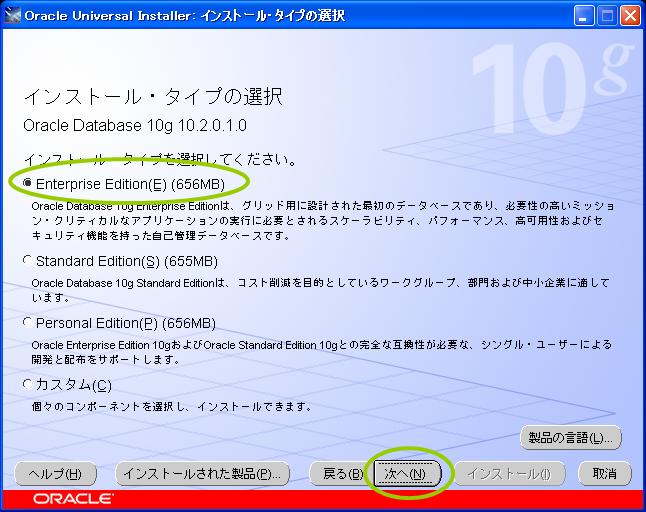Cancel installation with the 取消 button
This screenshot has width=646, height=512.
pos(604,474)
